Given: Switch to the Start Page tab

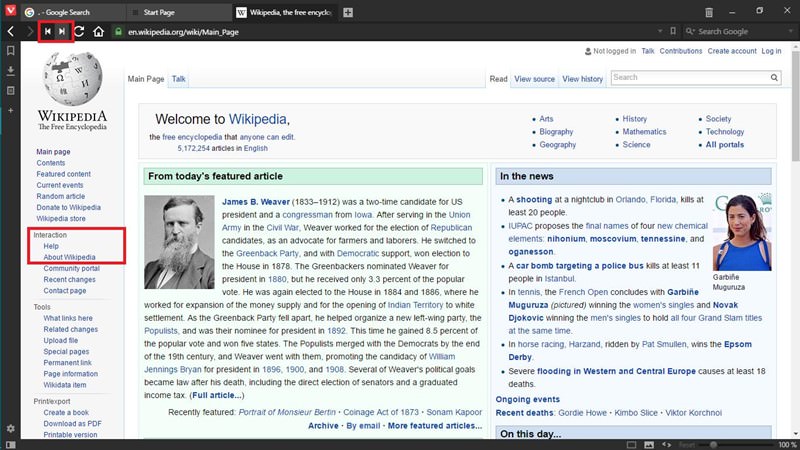Looking at the screenshot, I should (179, 12).
